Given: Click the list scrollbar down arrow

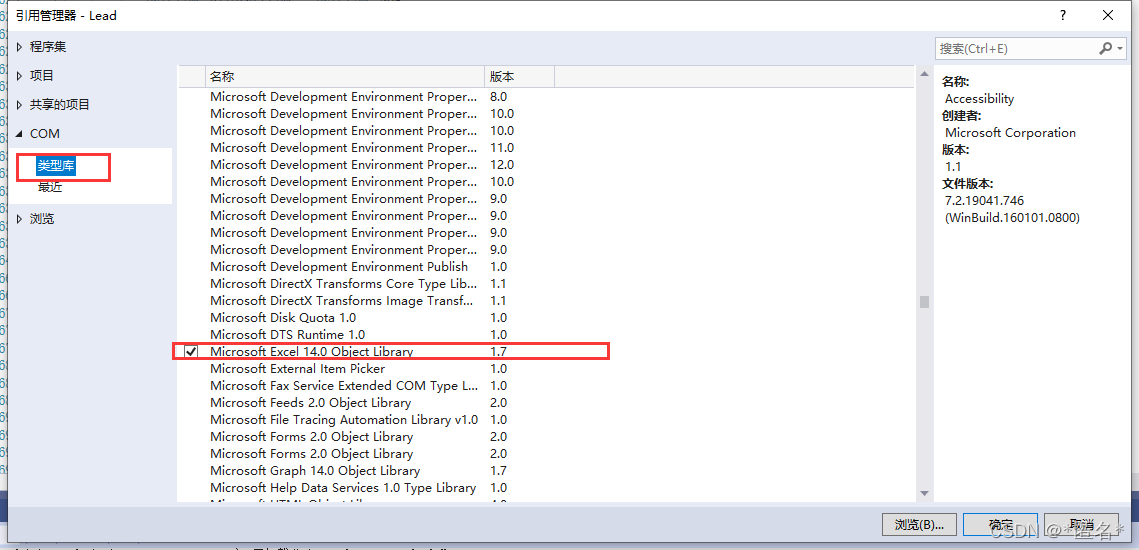Looking at the screenshot, I should [924, 493].
